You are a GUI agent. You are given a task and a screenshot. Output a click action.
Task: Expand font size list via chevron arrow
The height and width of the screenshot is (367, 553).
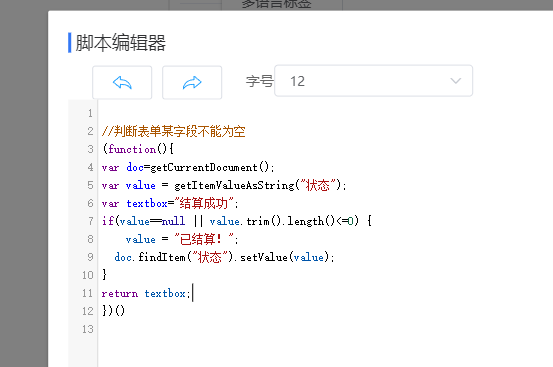(x=456, y=81)
